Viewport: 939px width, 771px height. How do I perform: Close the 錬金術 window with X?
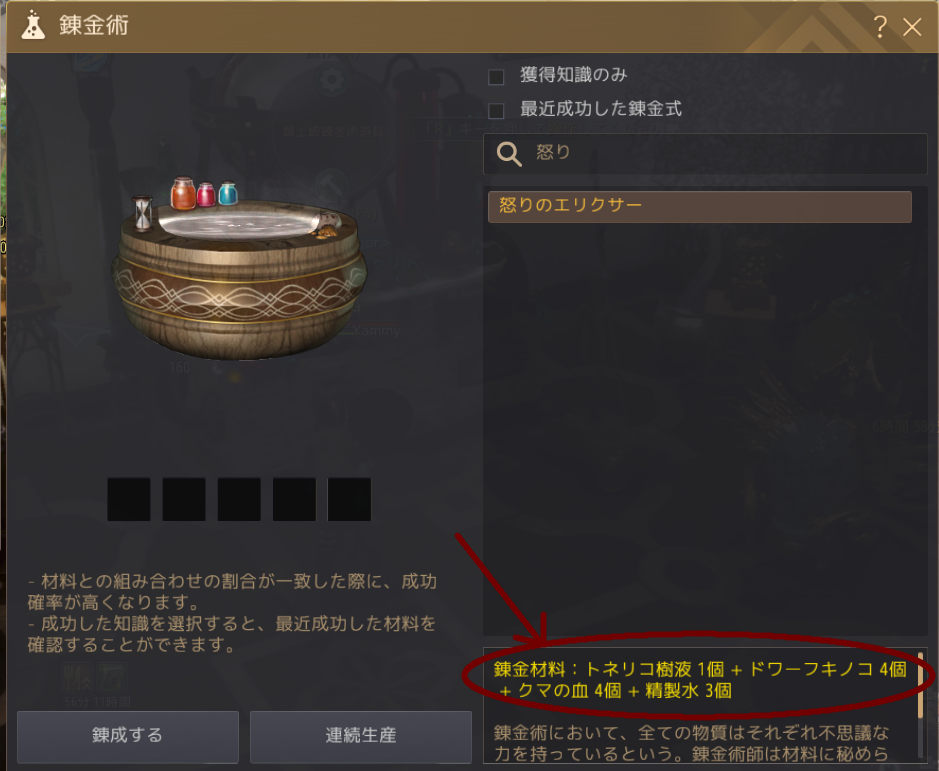[912, 26]
